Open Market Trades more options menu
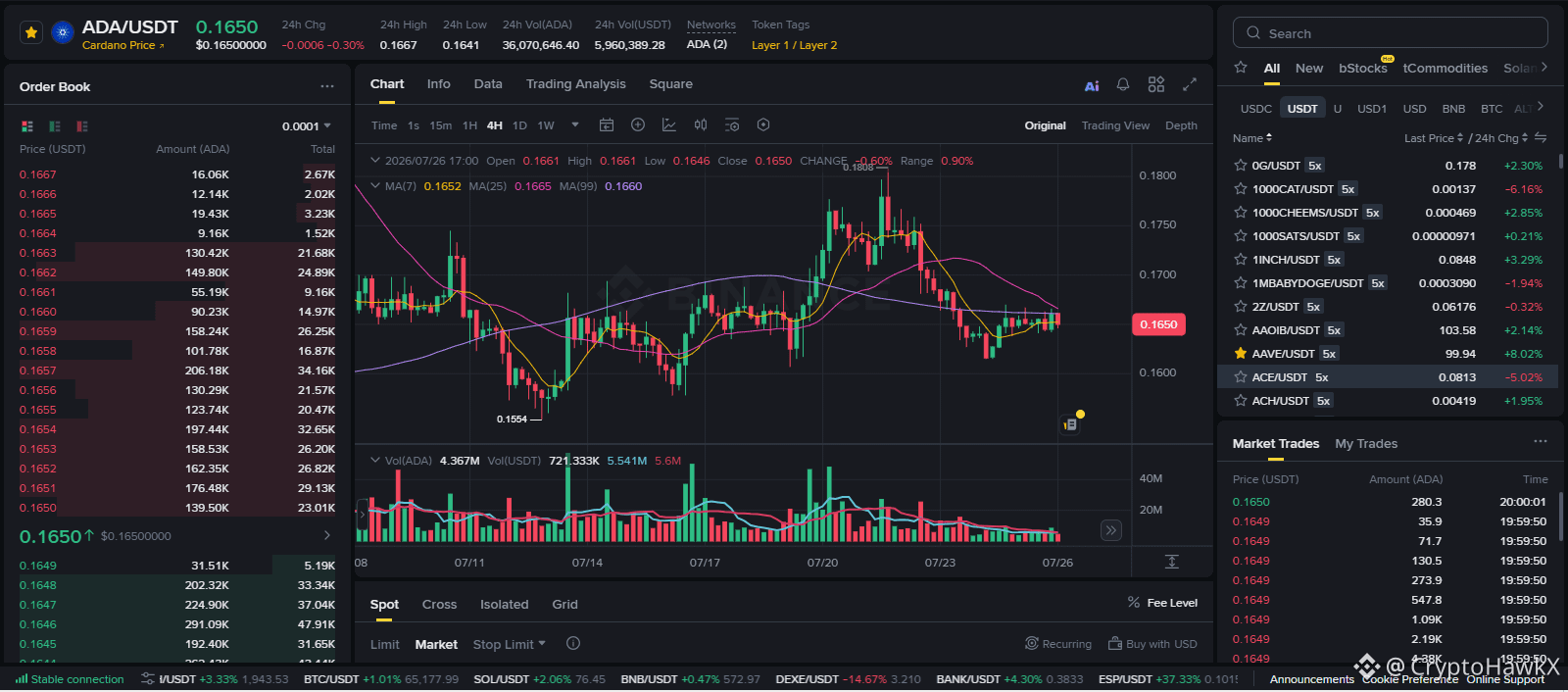Screen dimensions: 1568x692 (1541, 442)
